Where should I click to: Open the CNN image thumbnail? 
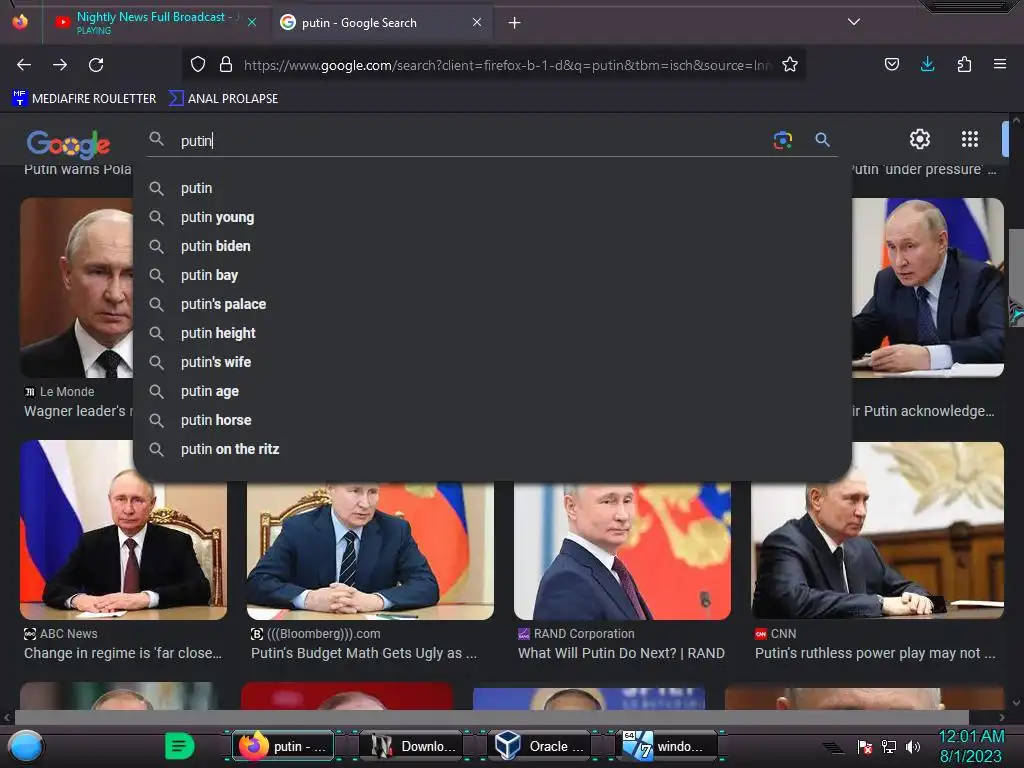pos(877,530)
